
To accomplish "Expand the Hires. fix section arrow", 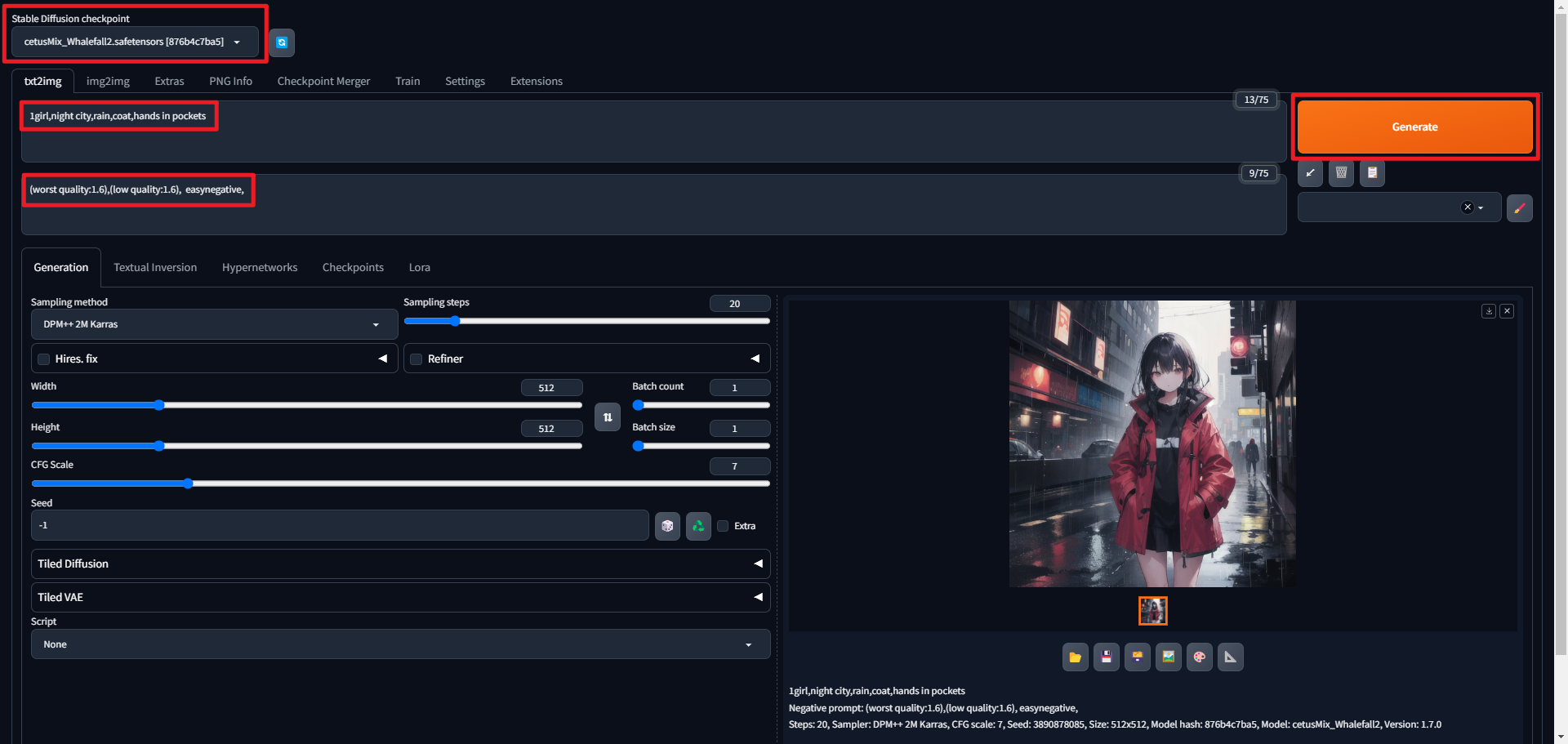I will pyautogui.click(x=382, y=359).
